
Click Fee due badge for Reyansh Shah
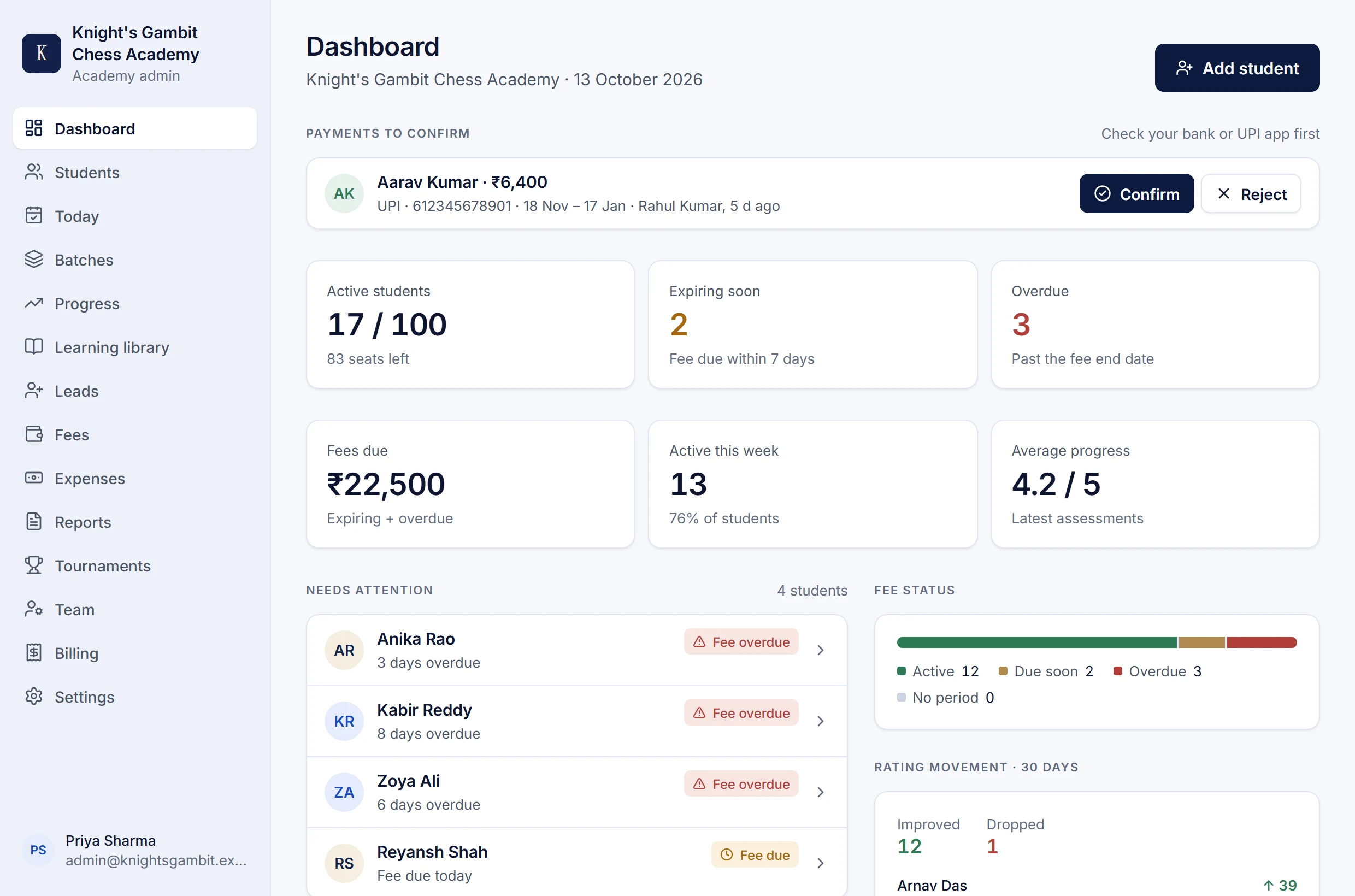pyautogui.click(x=755, y=855)
